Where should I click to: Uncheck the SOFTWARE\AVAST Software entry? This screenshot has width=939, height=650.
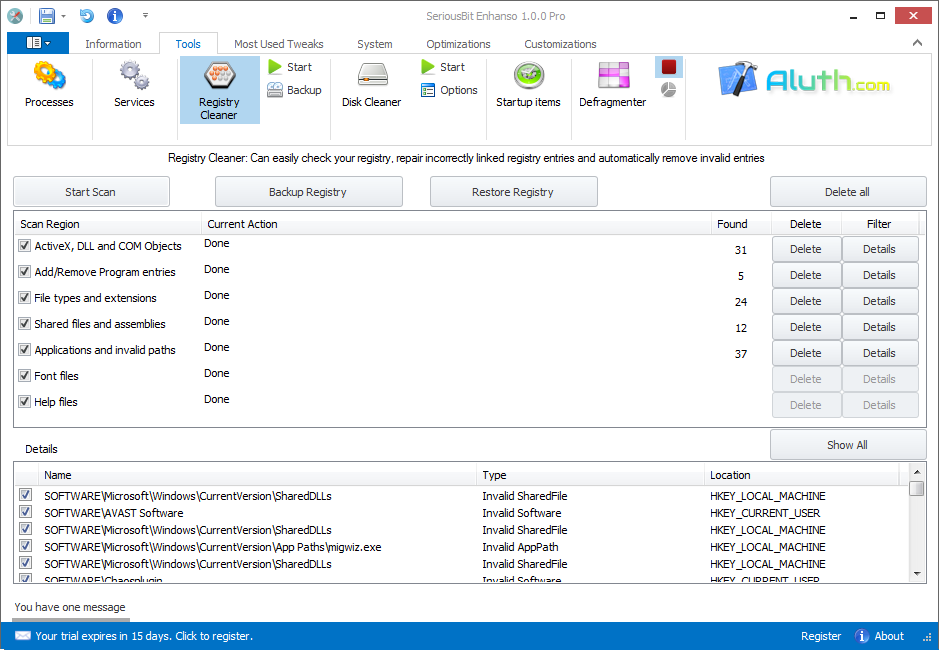(x=24, y=513)
